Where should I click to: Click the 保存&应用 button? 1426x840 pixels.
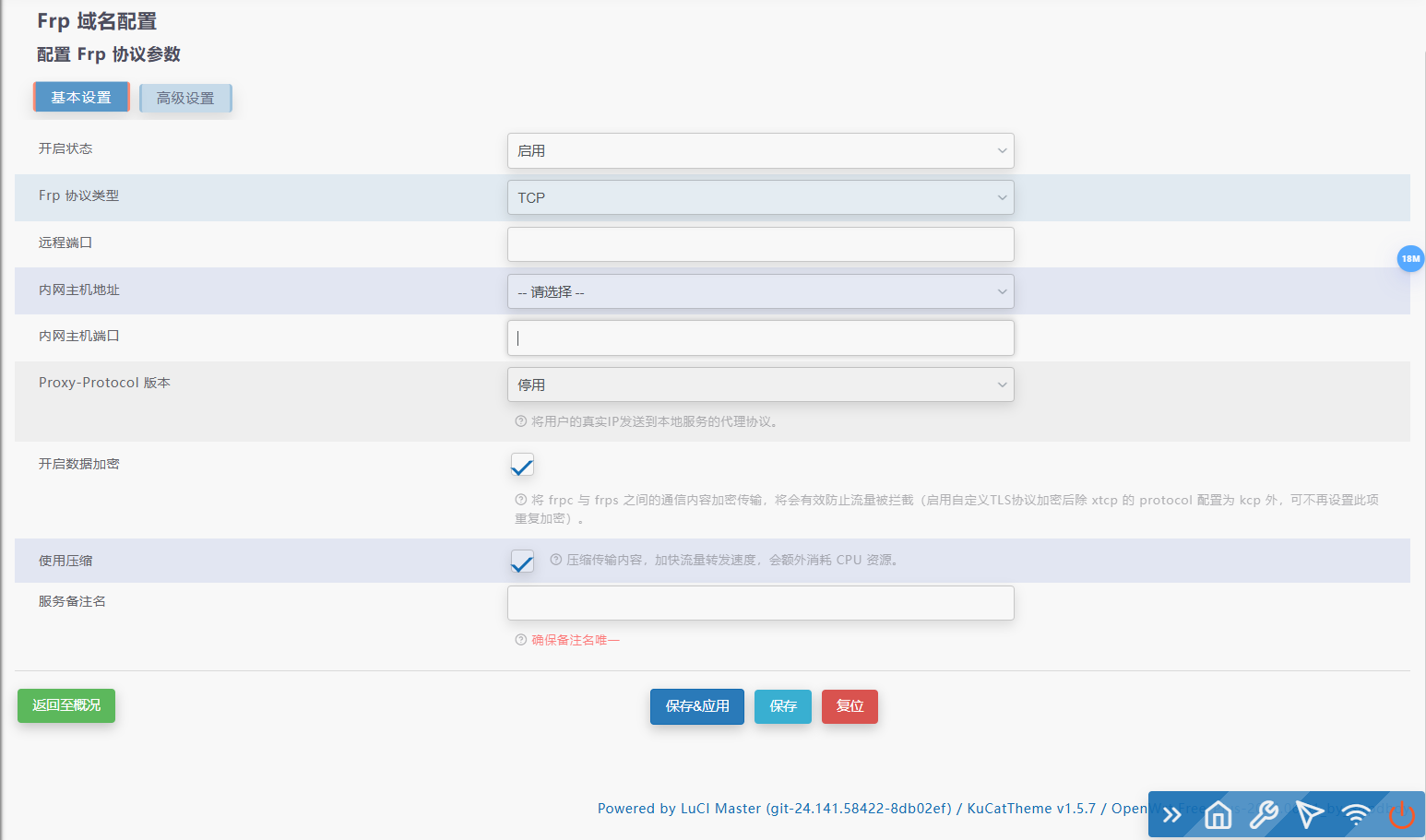coord(696,706)
